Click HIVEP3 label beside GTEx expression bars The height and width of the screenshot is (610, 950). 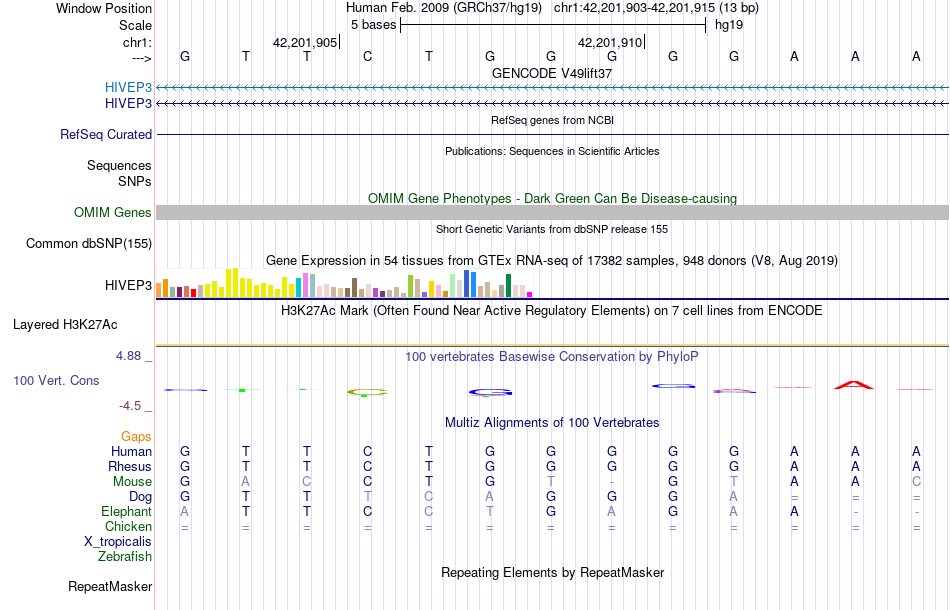tap(128, 285)
